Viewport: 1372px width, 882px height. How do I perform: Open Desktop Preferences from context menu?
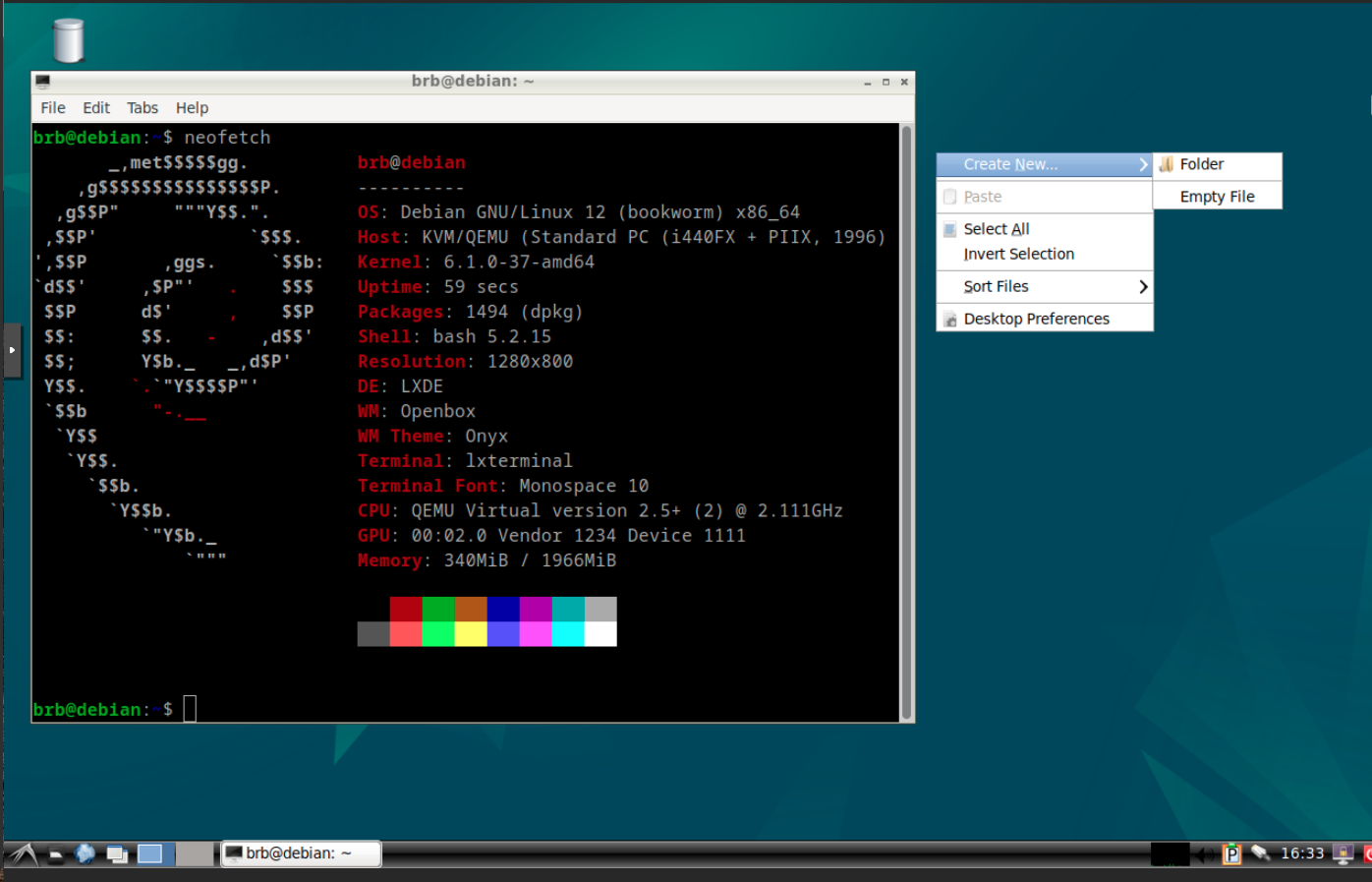click(1036, 319)
